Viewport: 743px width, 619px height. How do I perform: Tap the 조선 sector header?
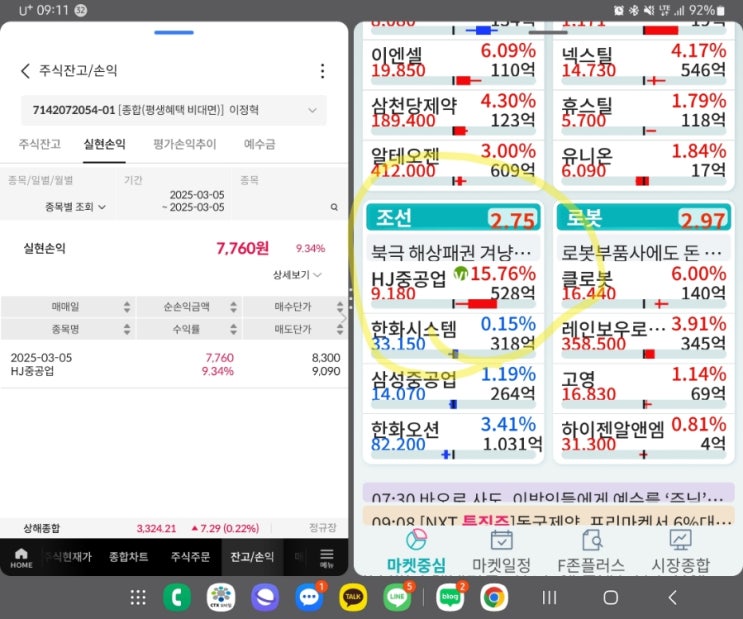coord(453,218)
